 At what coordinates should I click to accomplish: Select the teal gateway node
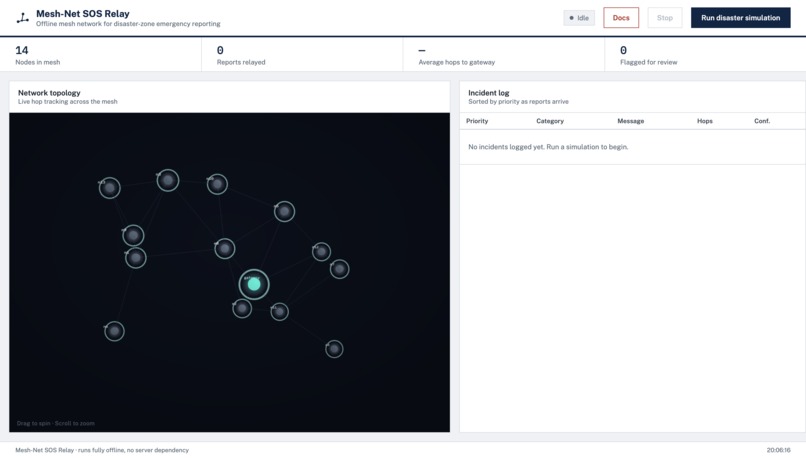[254, 284]
